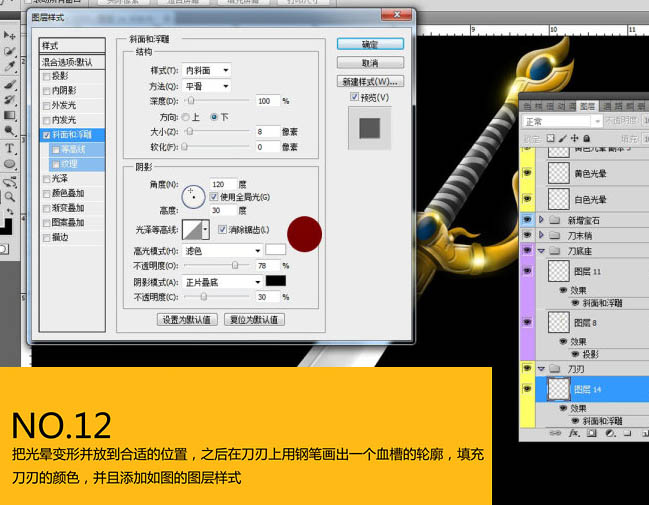The height and width of the screenshot is (505, 649).
Task: Select the Move tool at toolbar top
Action: (9, 35)
